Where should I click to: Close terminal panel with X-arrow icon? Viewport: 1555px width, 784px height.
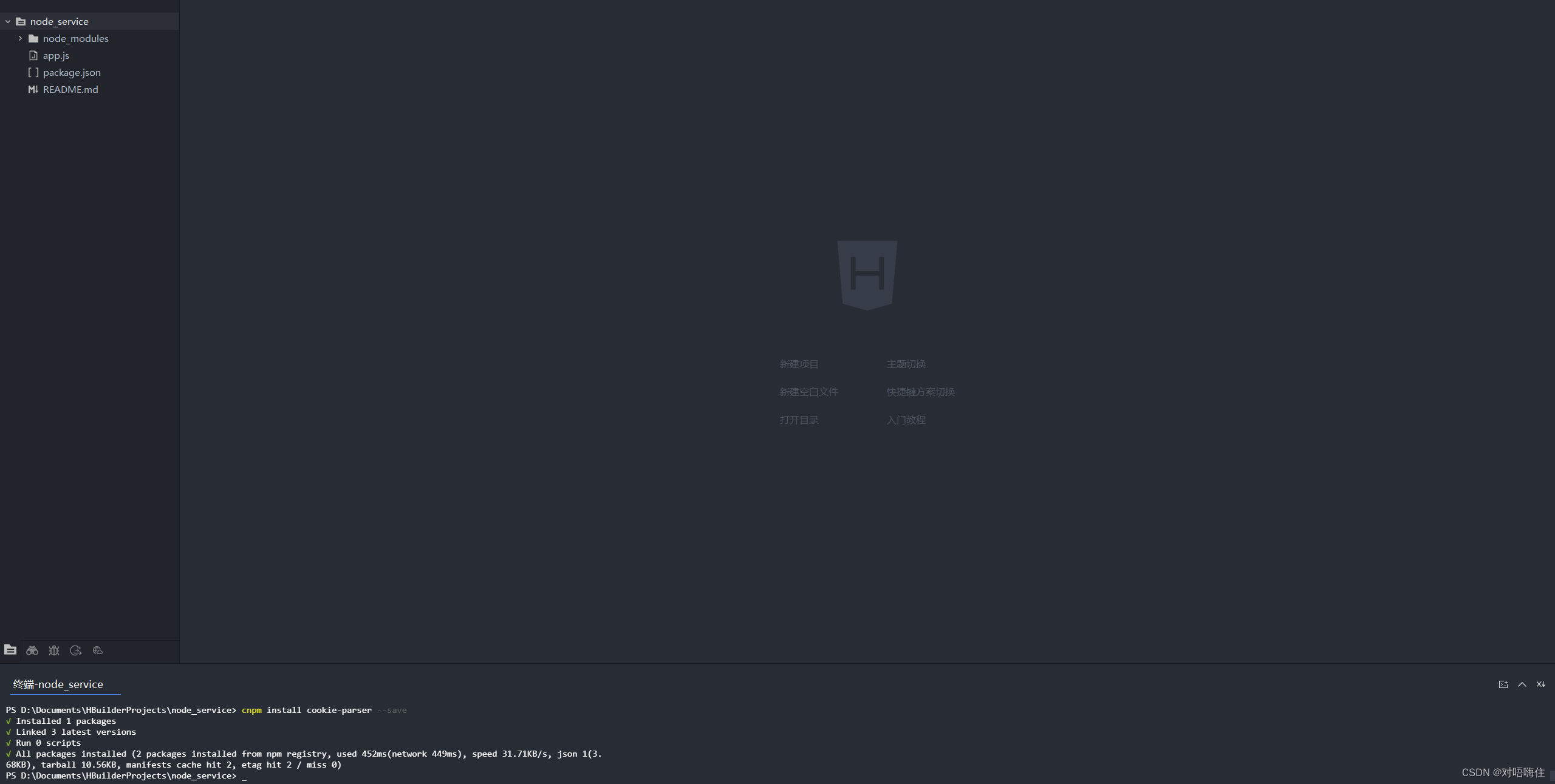1541,684
